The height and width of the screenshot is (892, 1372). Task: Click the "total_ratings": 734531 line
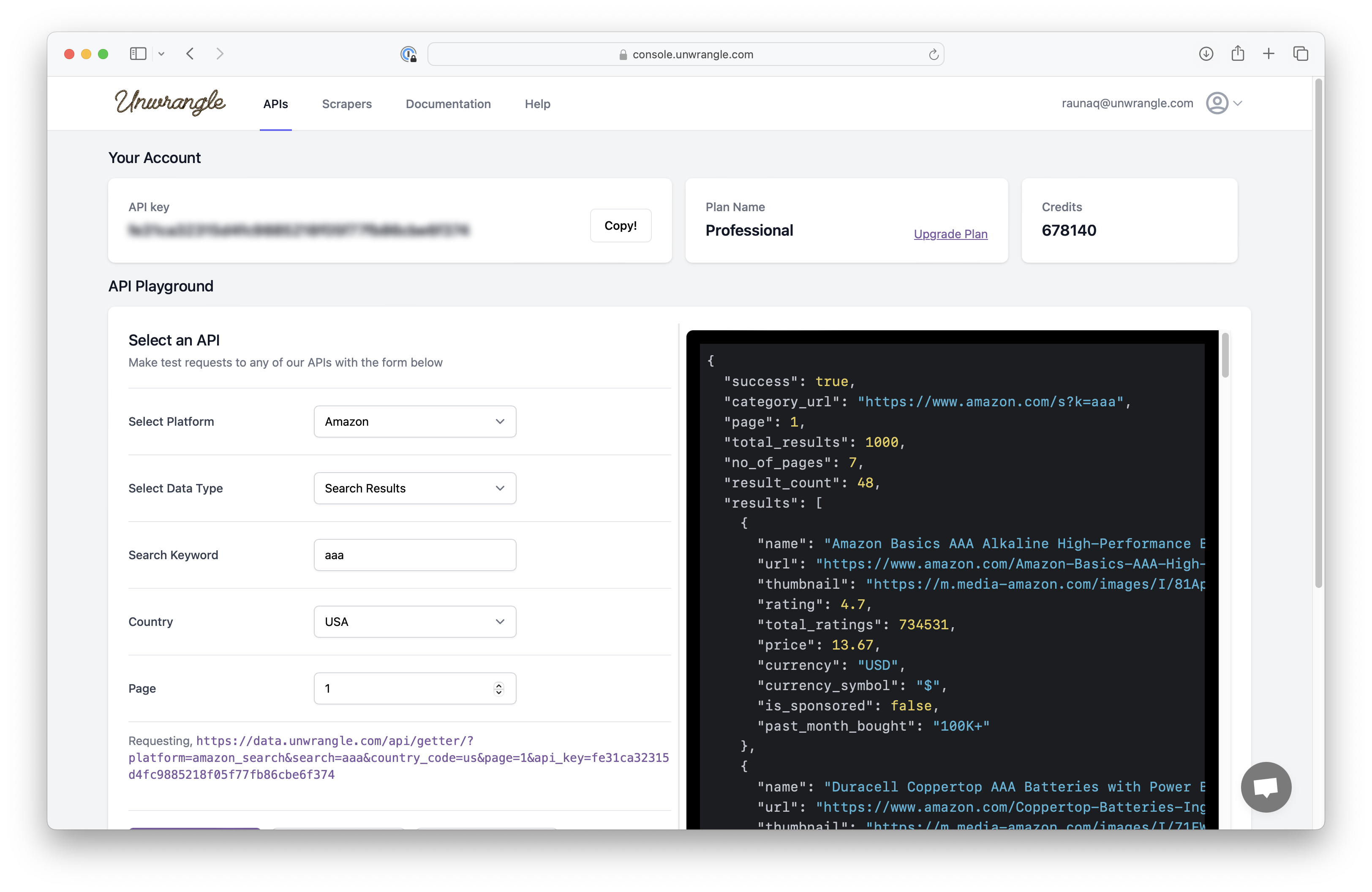(856, 625)
